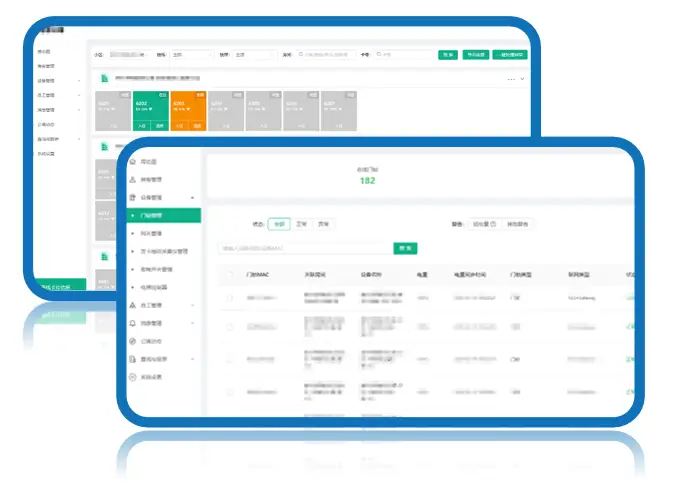Click the home icon in the front sidebar
Screen dimensions: 673x497
133,162
